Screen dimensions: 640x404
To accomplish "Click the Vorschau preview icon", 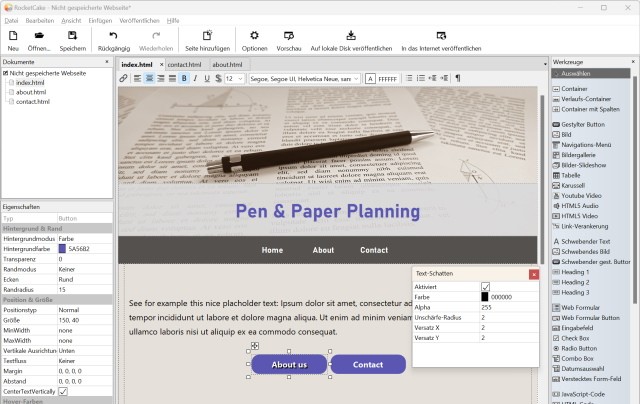I will 289,36.
